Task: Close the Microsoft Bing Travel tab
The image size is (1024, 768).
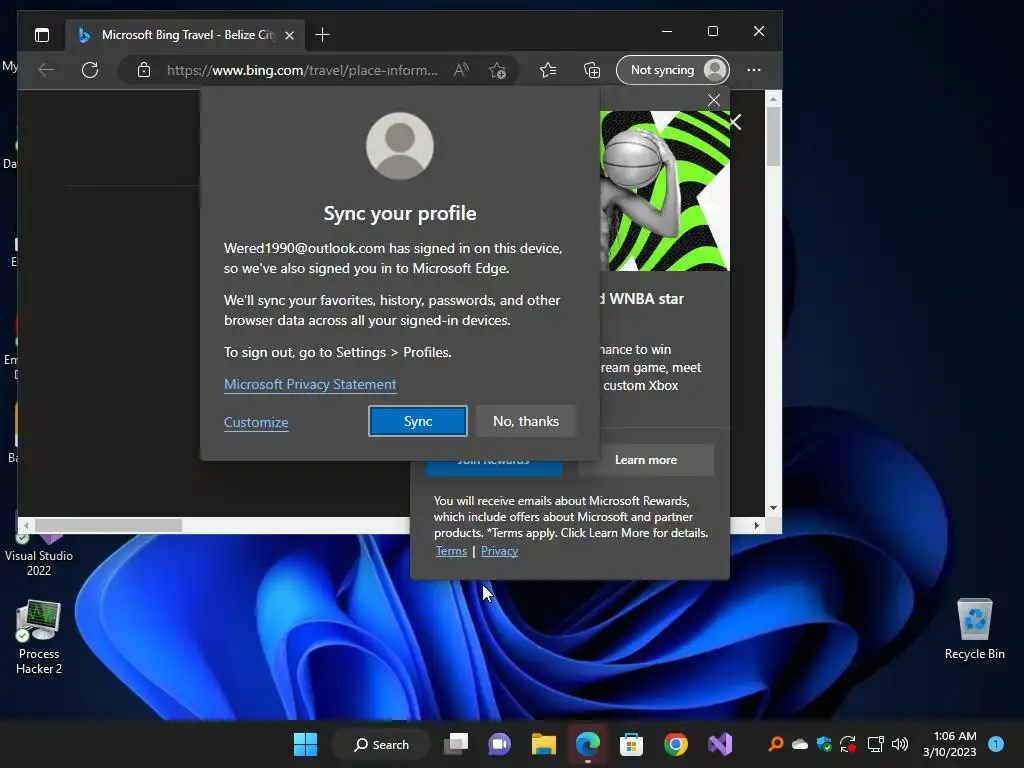Action: click(x=289, y=35)
